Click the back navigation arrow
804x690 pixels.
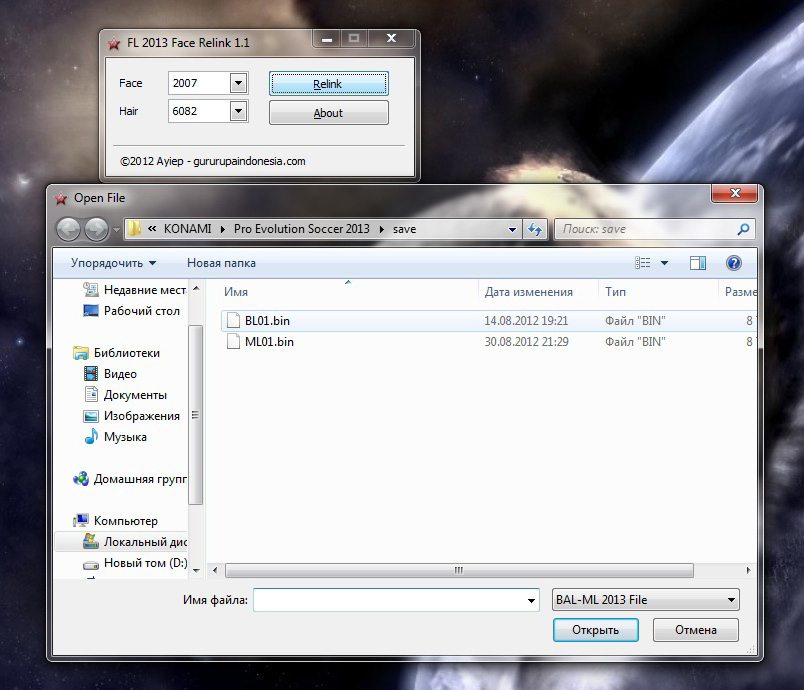pyautogui.click(x=68, y=229)
